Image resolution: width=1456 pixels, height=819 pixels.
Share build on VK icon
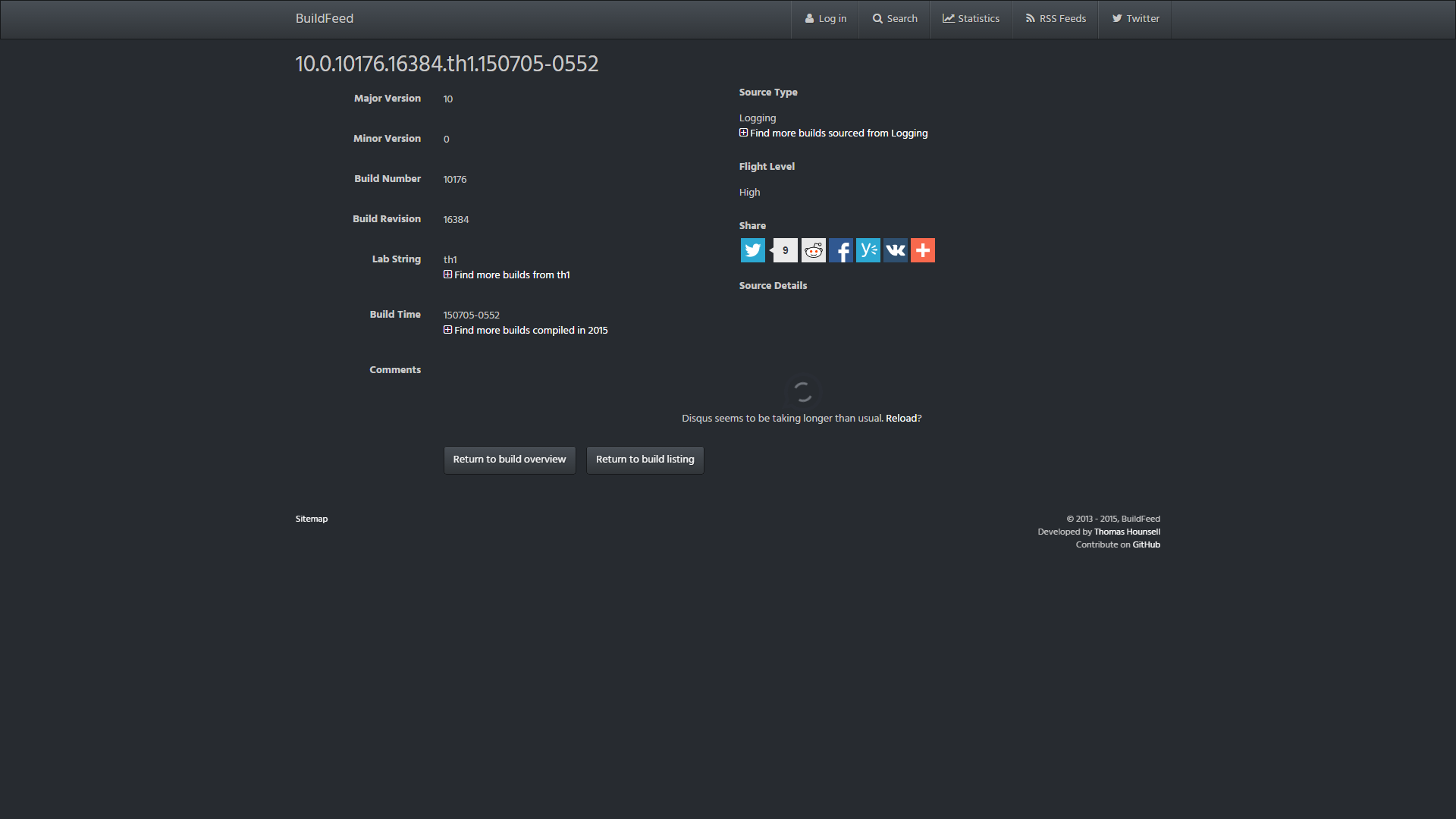point(896,250)
